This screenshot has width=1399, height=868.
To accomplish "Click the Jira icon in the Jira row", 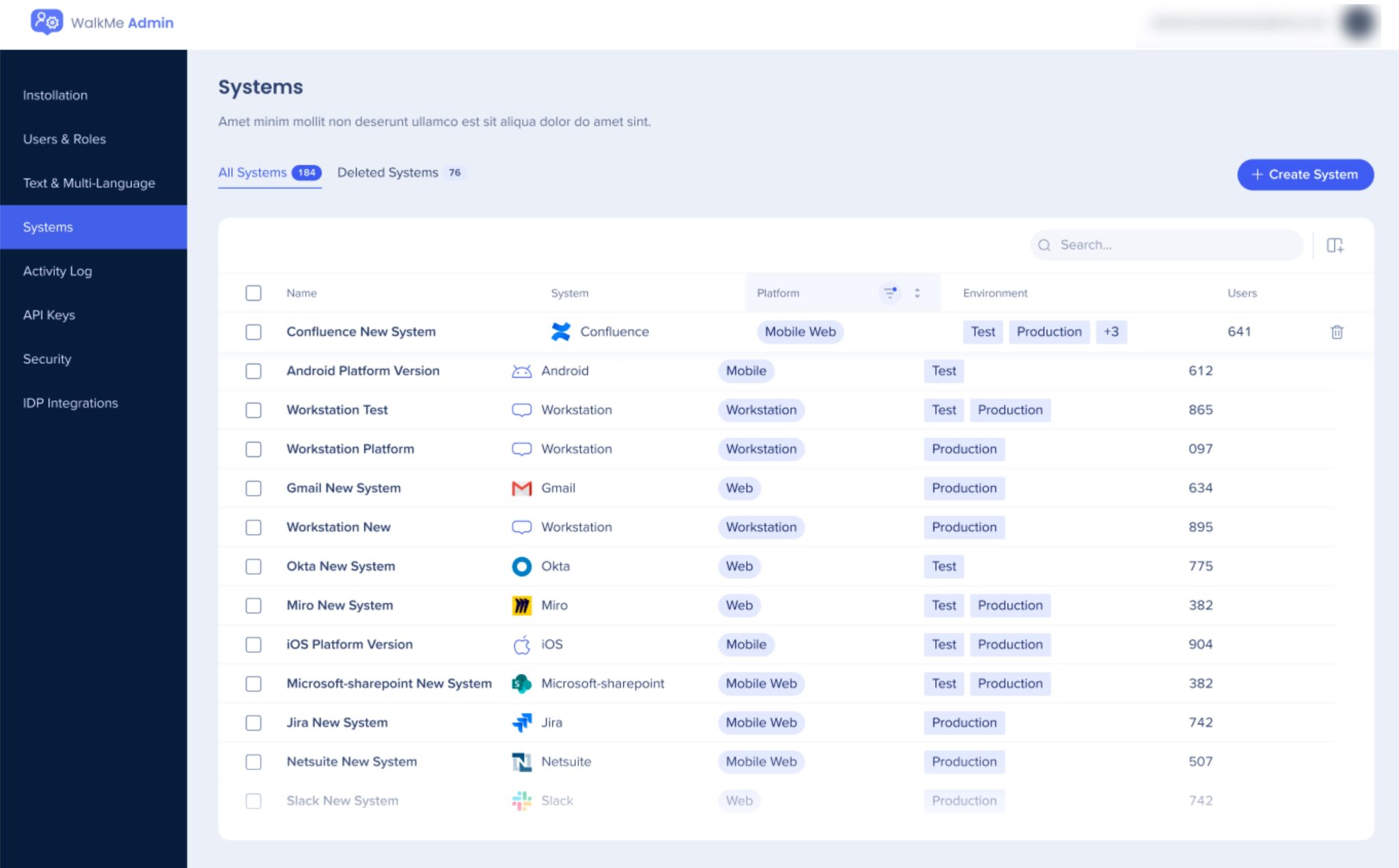I will click(521, 722).
